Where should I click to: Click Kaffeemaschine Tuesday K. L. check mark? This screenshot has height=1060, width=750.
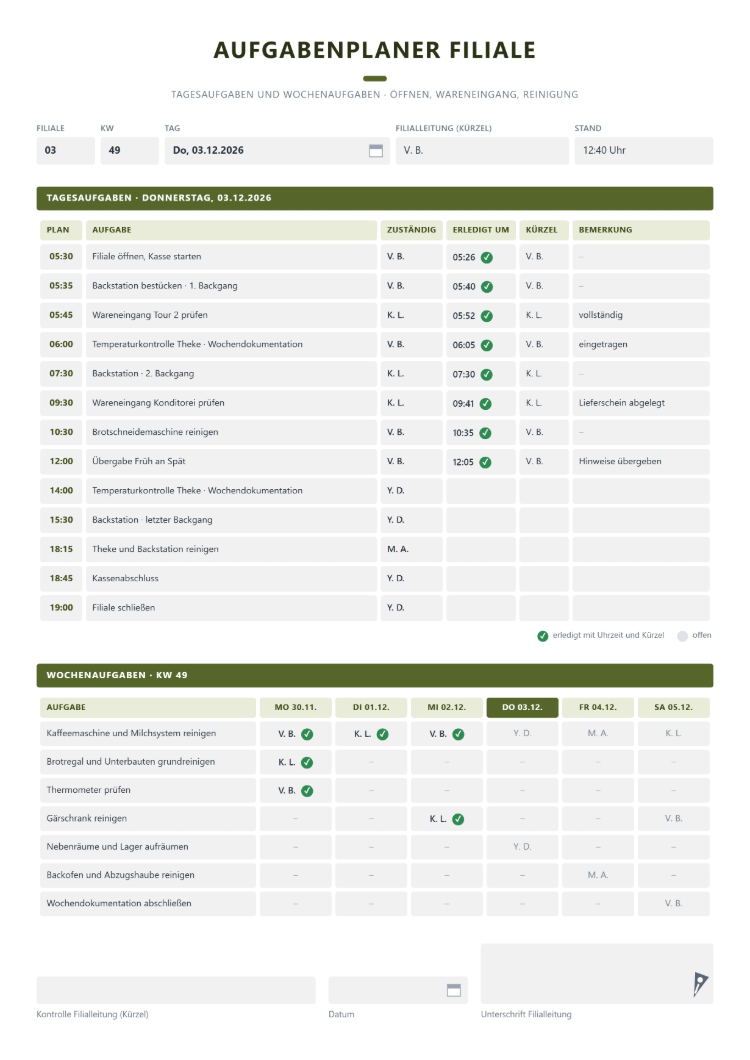point(383,734)
